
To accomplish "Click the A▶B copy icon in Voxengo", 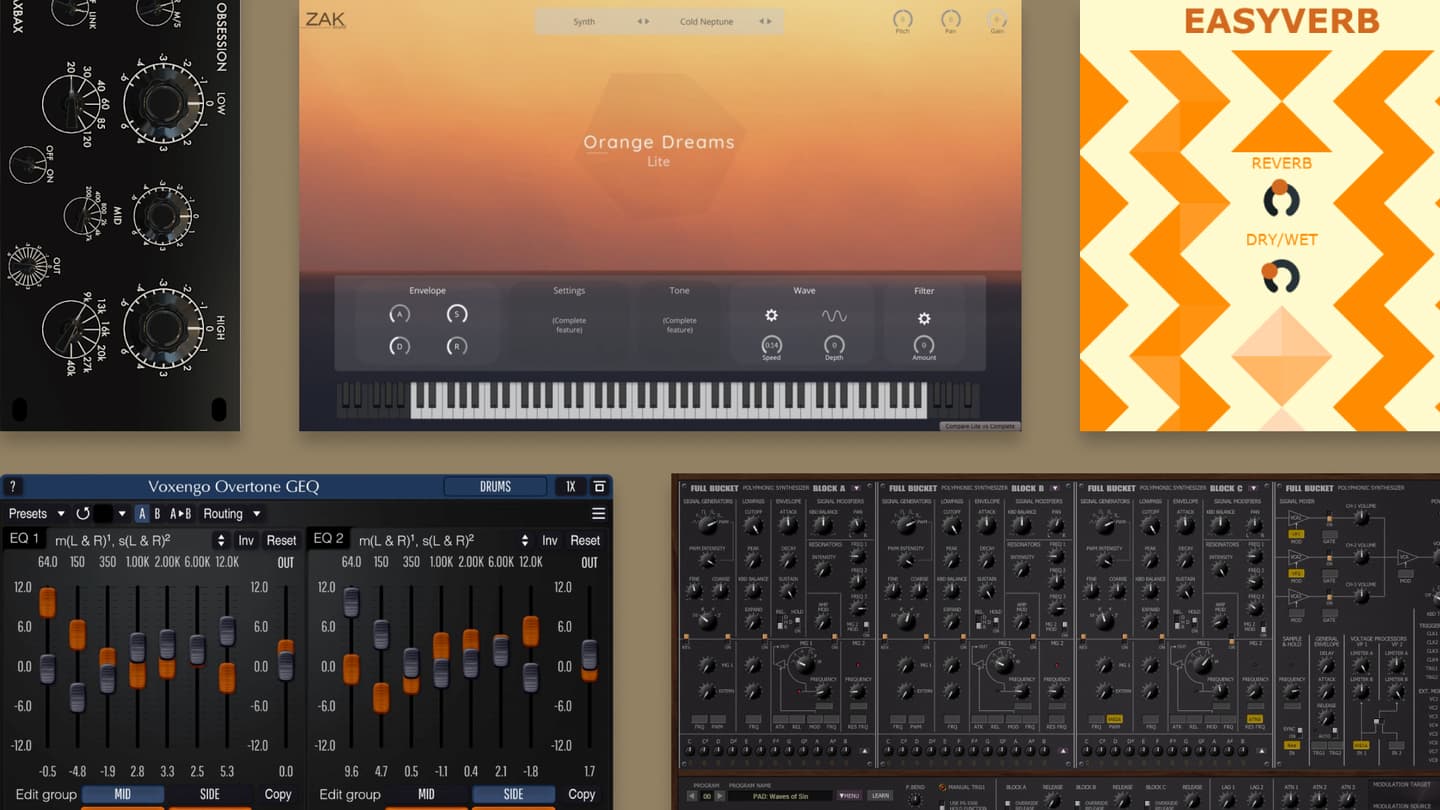I will tap(181, 513).
